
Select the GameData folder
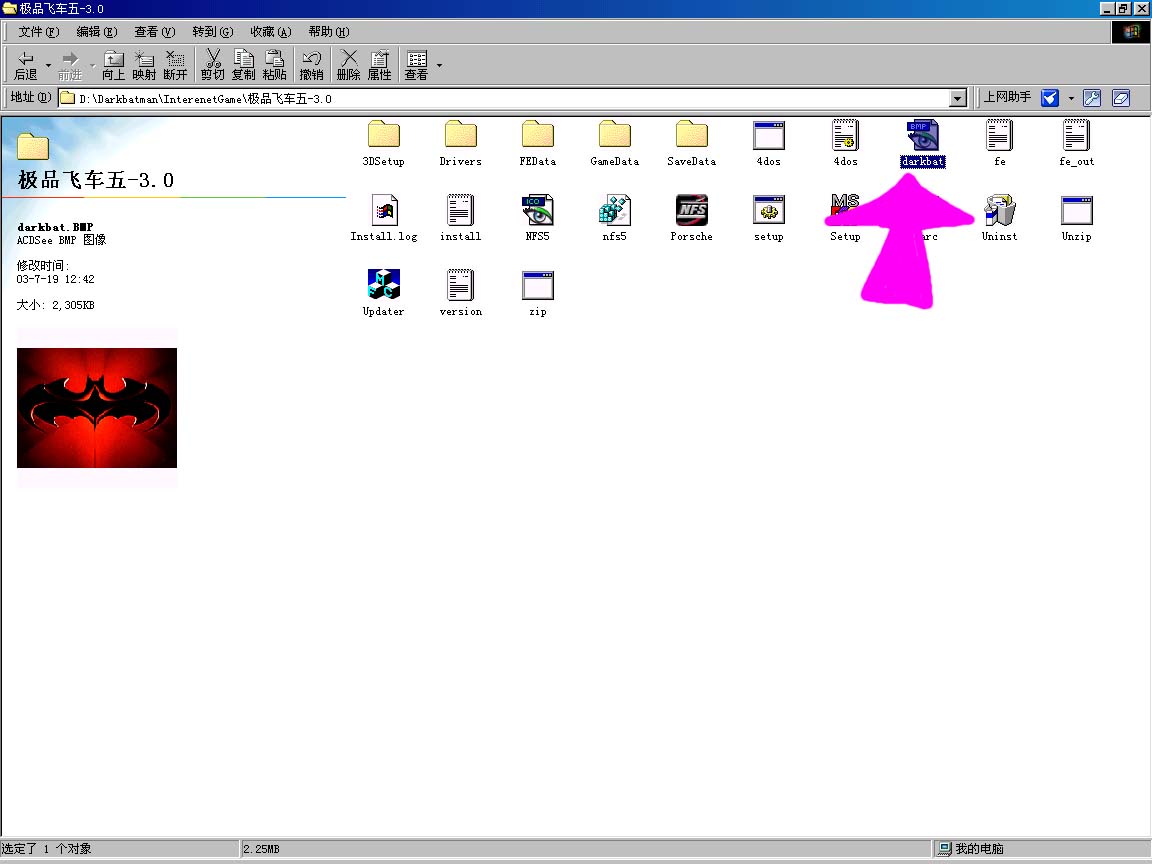pyautogui.click(x=615, y=143)
